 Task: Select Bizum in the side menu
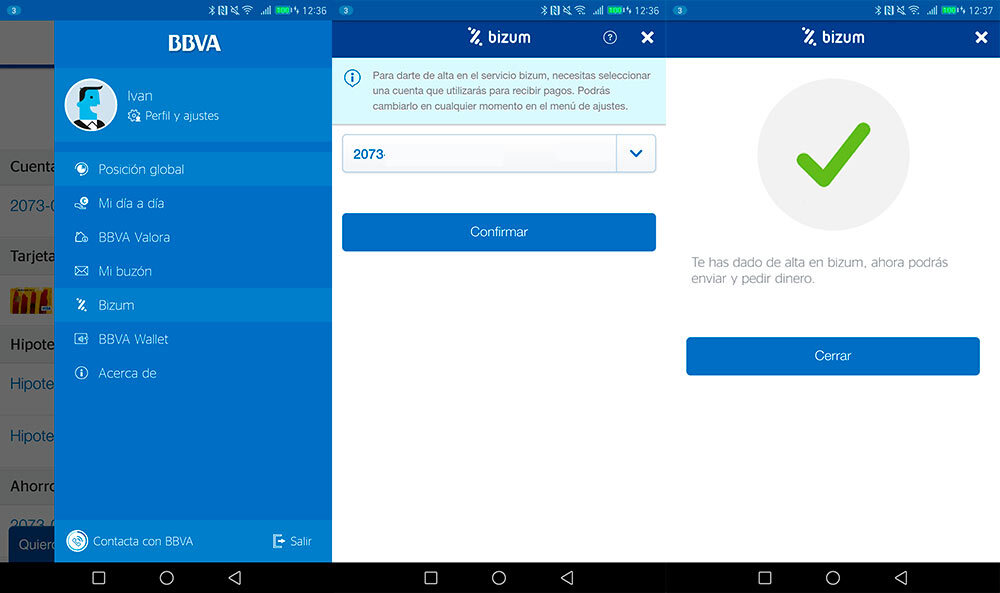[x=116, y=305]
